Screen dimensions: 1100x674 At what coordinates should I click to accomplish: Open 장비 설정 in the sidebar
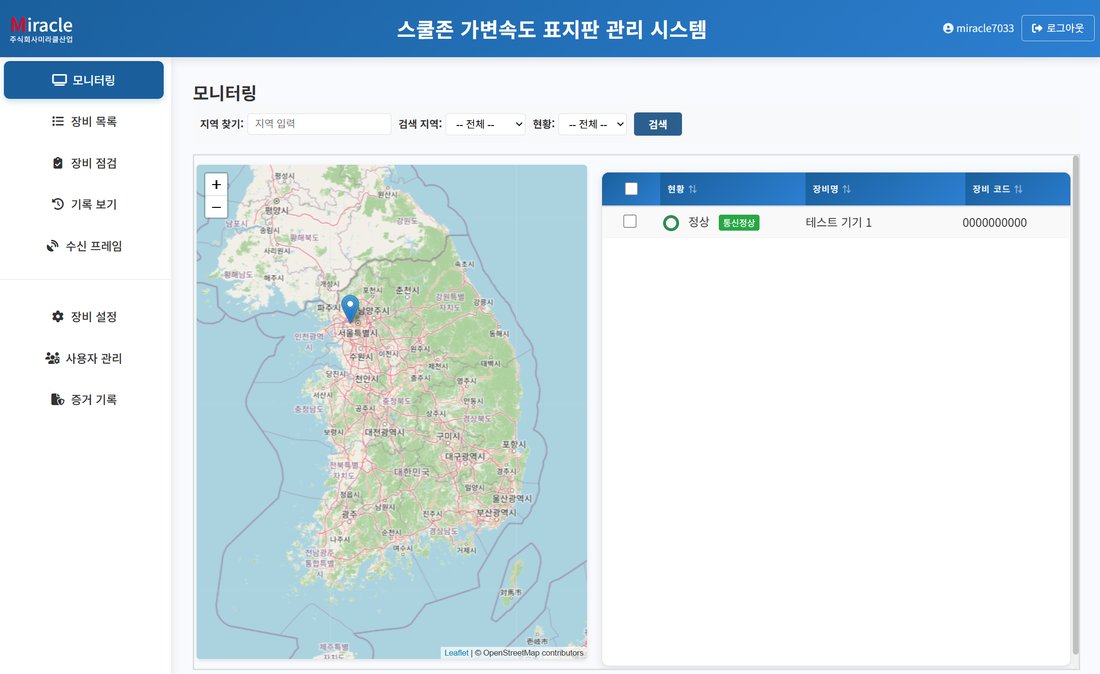pyautogui.click(x=83, y=316)
